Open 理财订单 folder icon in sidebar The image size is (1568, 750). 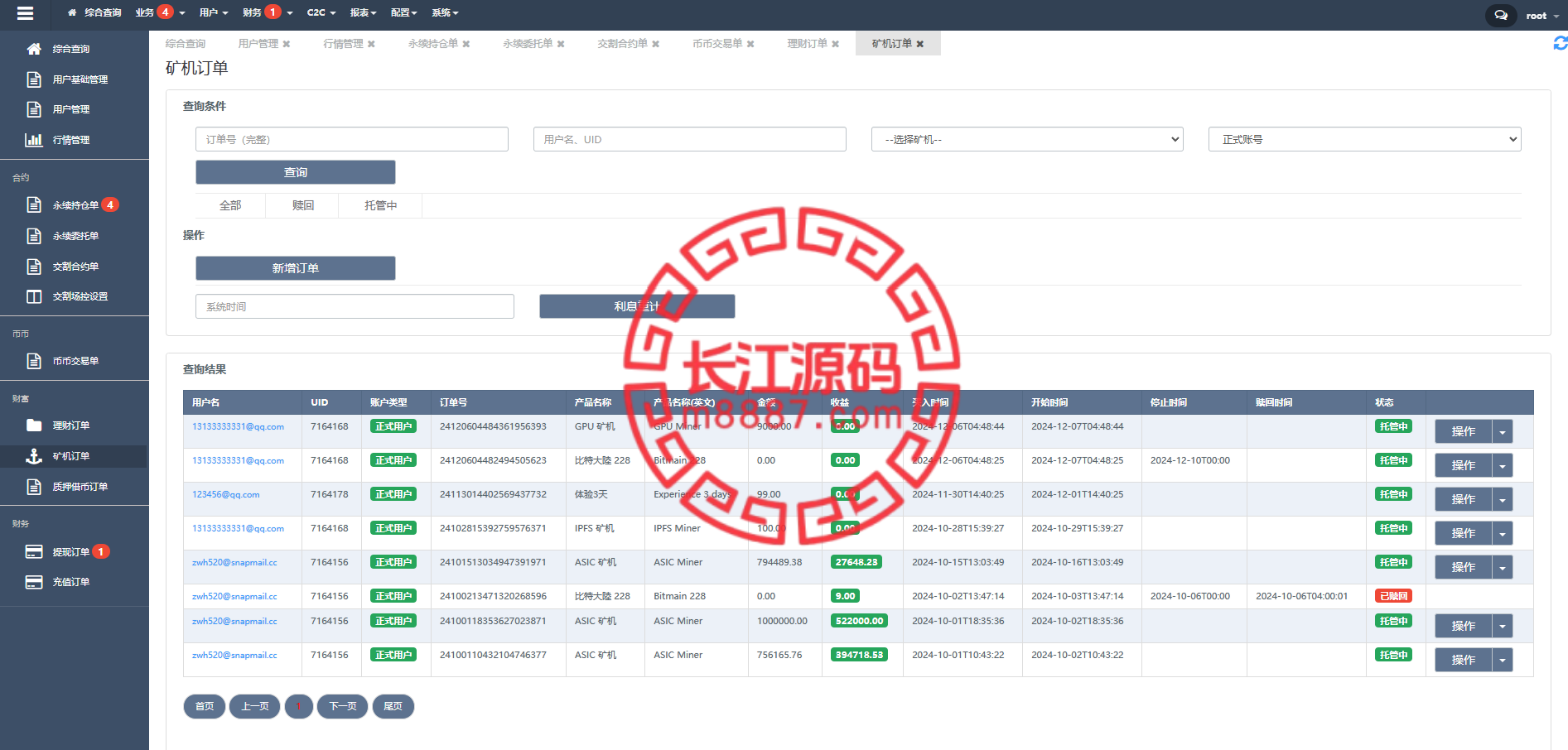34,425
